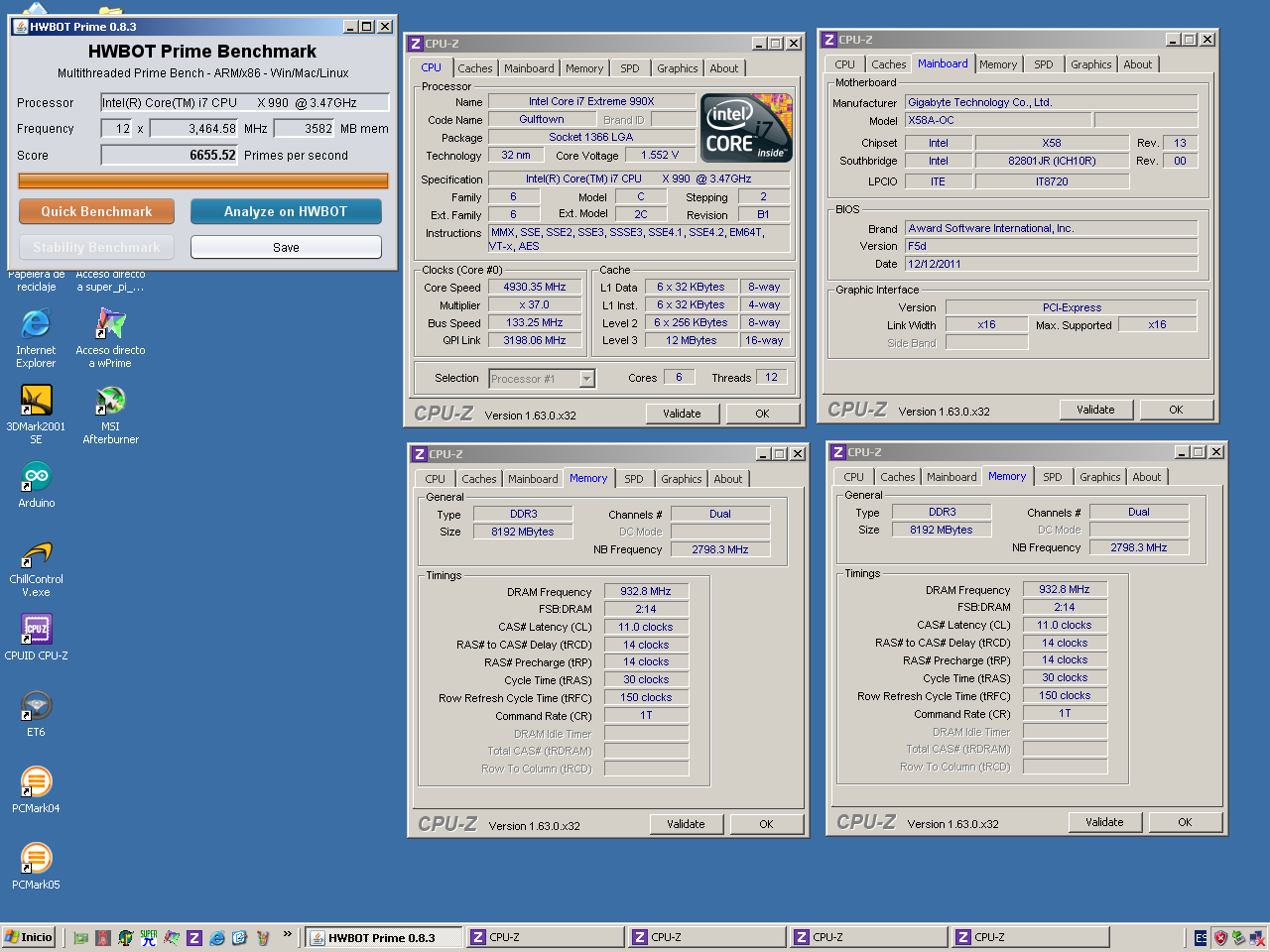Open Graphics tab in bottom-right CPU-Z window

point(1100,477)
